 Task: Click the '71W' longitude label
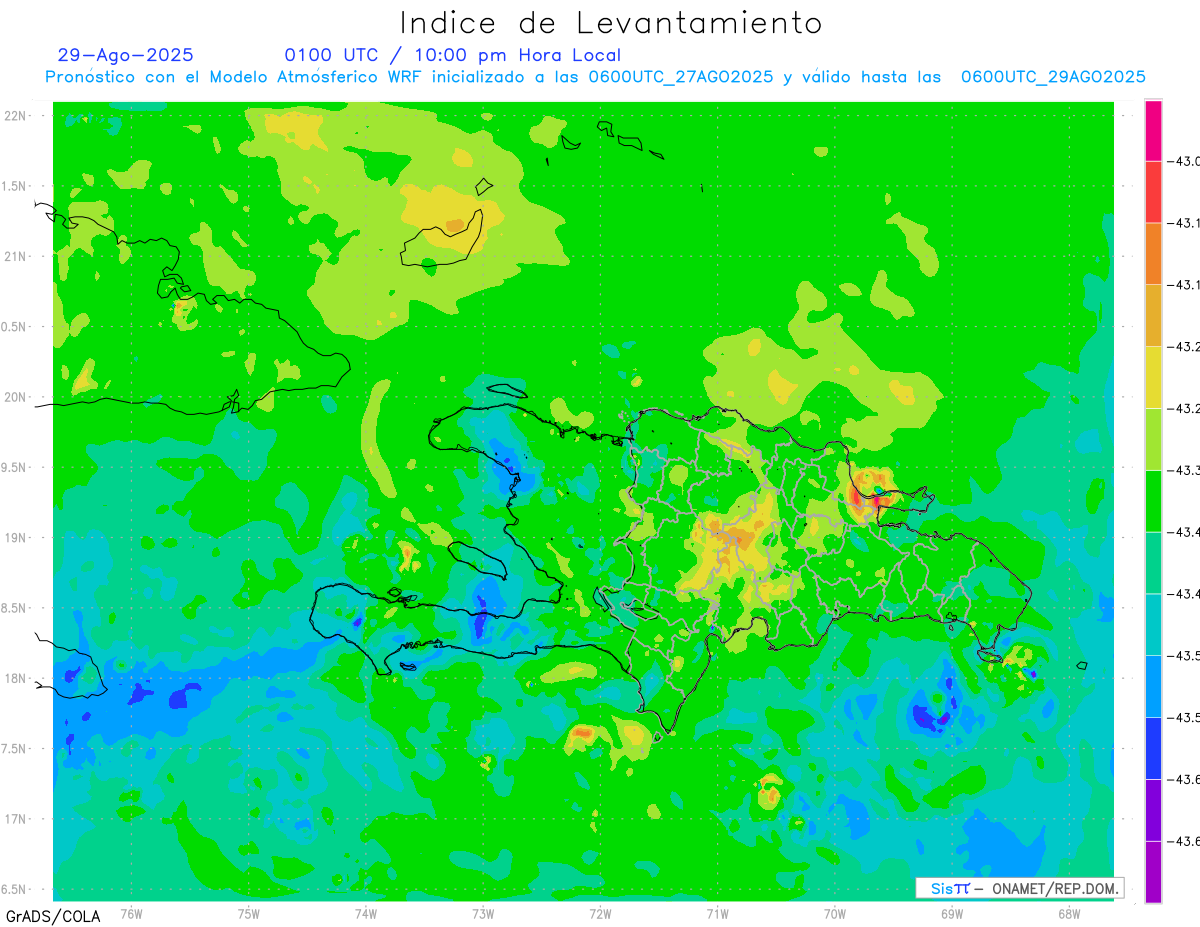tap(717, 913)
